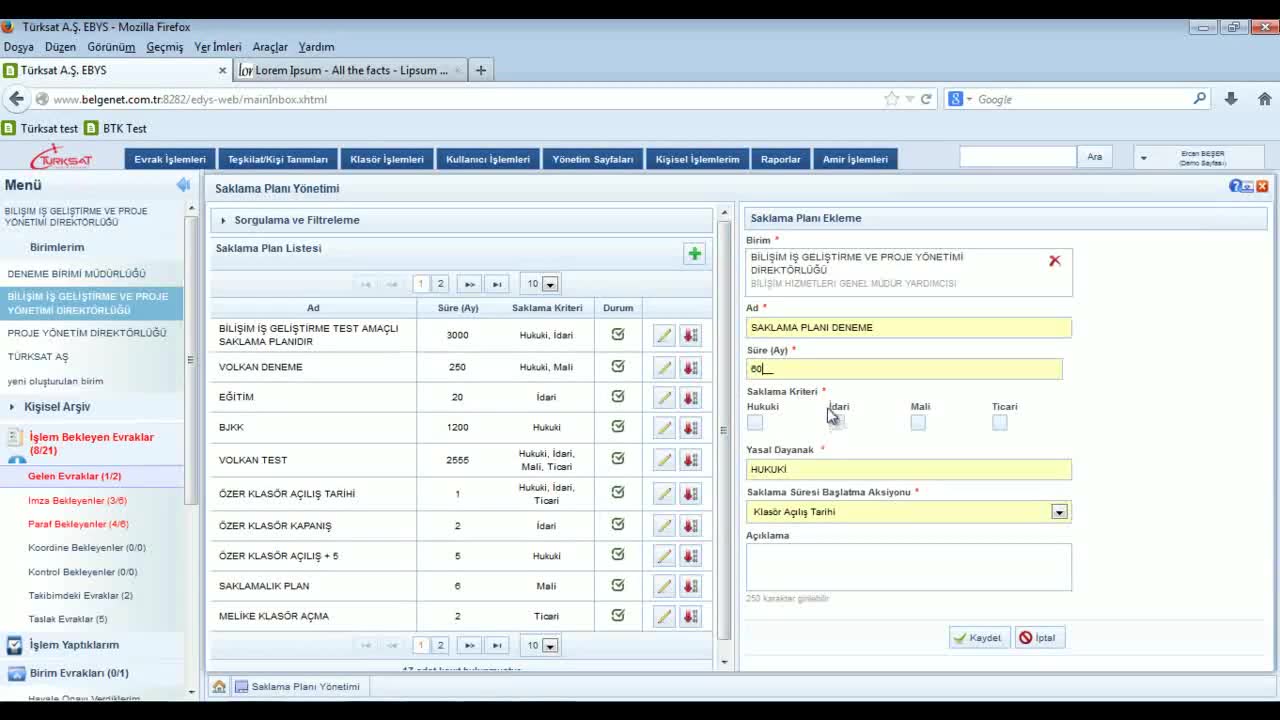Click the İptal button

[1040, 638]
